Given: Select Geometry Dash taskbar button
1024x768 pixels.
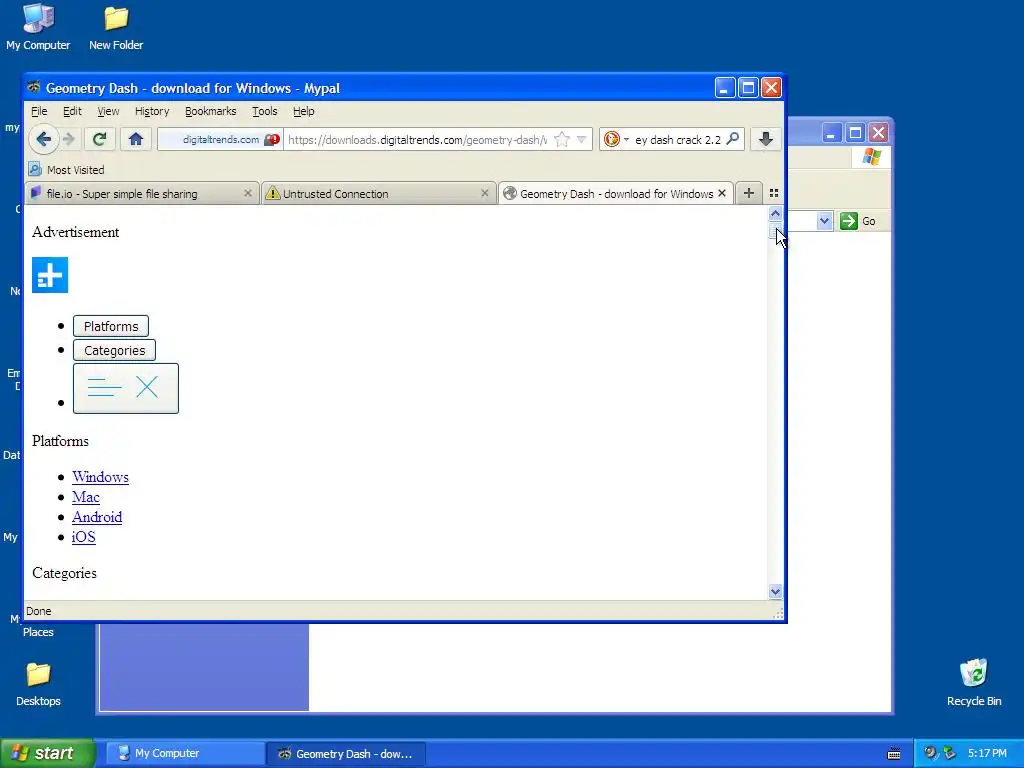Looking at the screenshot, I should [x=346, y=753].
